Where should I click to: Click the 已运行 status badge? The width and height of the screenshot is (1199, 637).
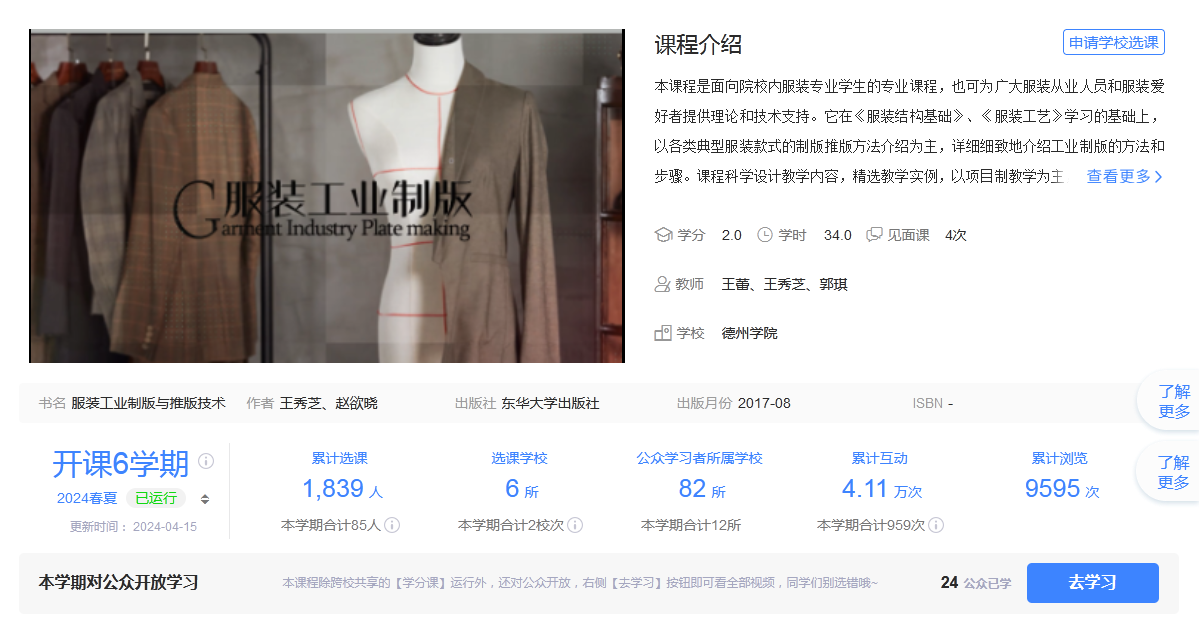tap(156, 498)
